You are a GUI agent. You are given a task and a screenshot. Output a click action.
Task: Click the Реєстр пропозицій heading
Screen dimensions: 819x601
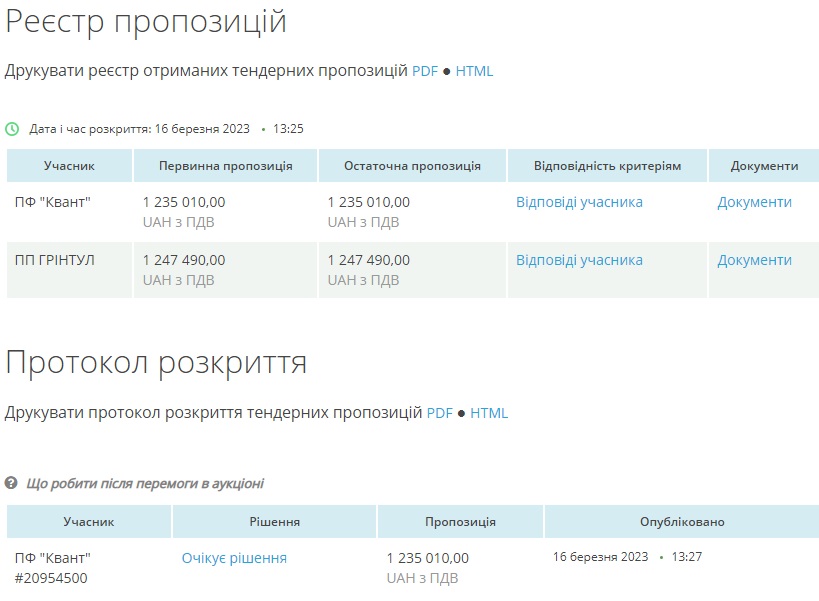coord(146,22)
